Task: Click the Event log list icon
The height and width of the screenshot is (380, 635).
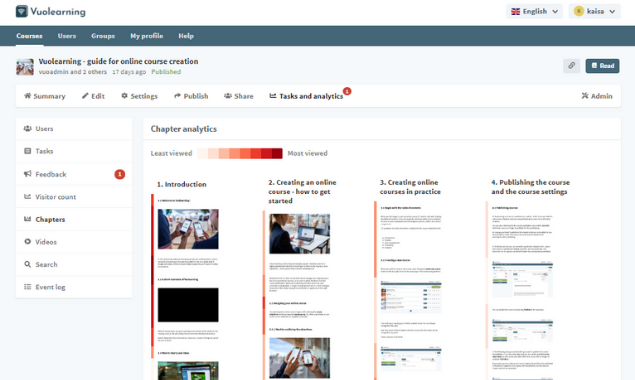Action: point(28,287)
